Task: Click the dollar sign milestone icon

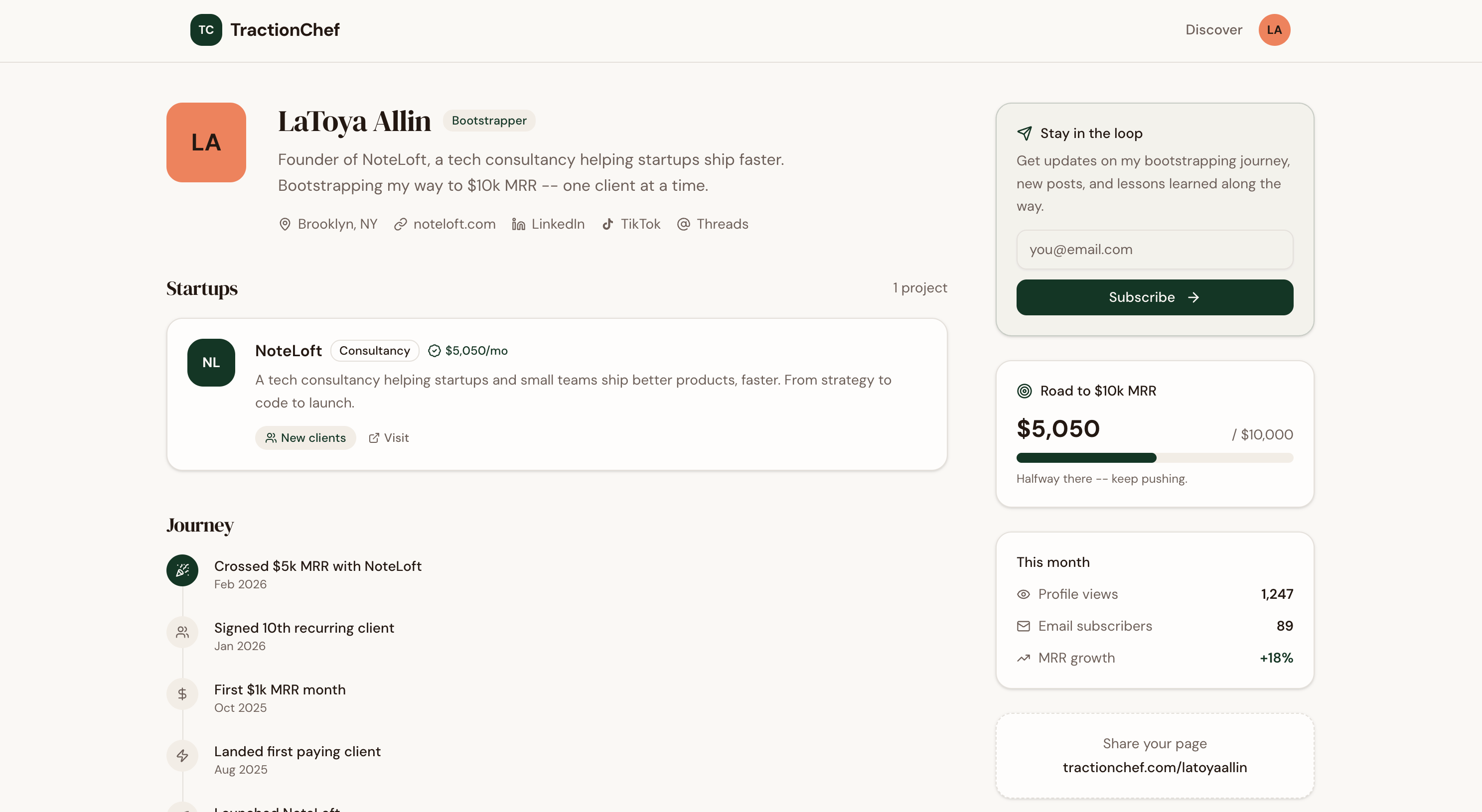Action: (182, 694)
